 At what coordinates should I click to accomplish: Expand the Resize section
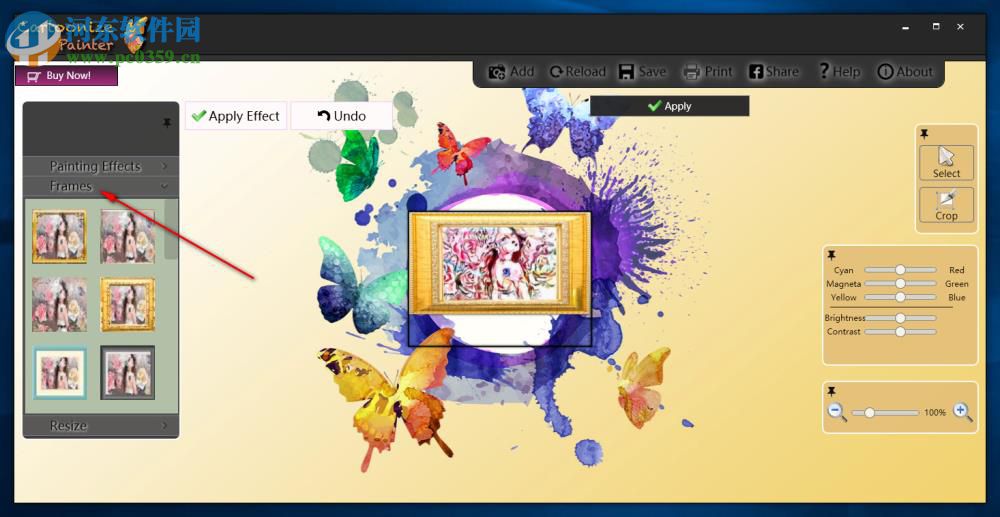pos(101,425)
